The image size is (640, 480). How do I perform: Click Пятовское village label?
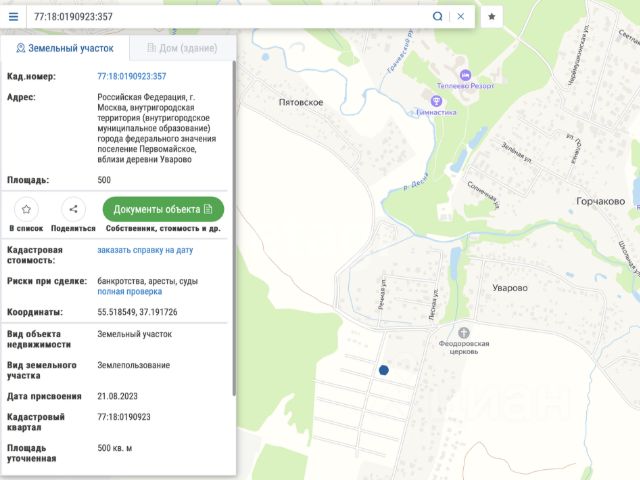click(301, 102)
